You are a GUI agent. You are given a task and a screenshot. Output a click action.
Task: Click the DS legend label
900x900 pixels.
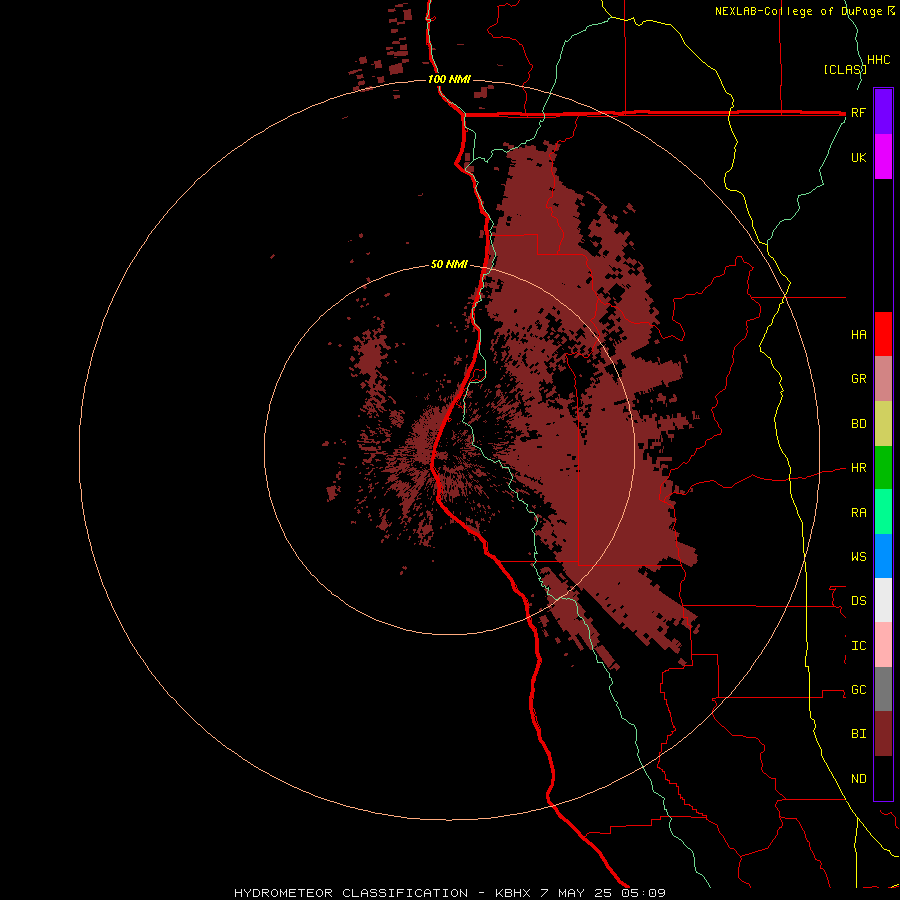(x=858, y=601)
